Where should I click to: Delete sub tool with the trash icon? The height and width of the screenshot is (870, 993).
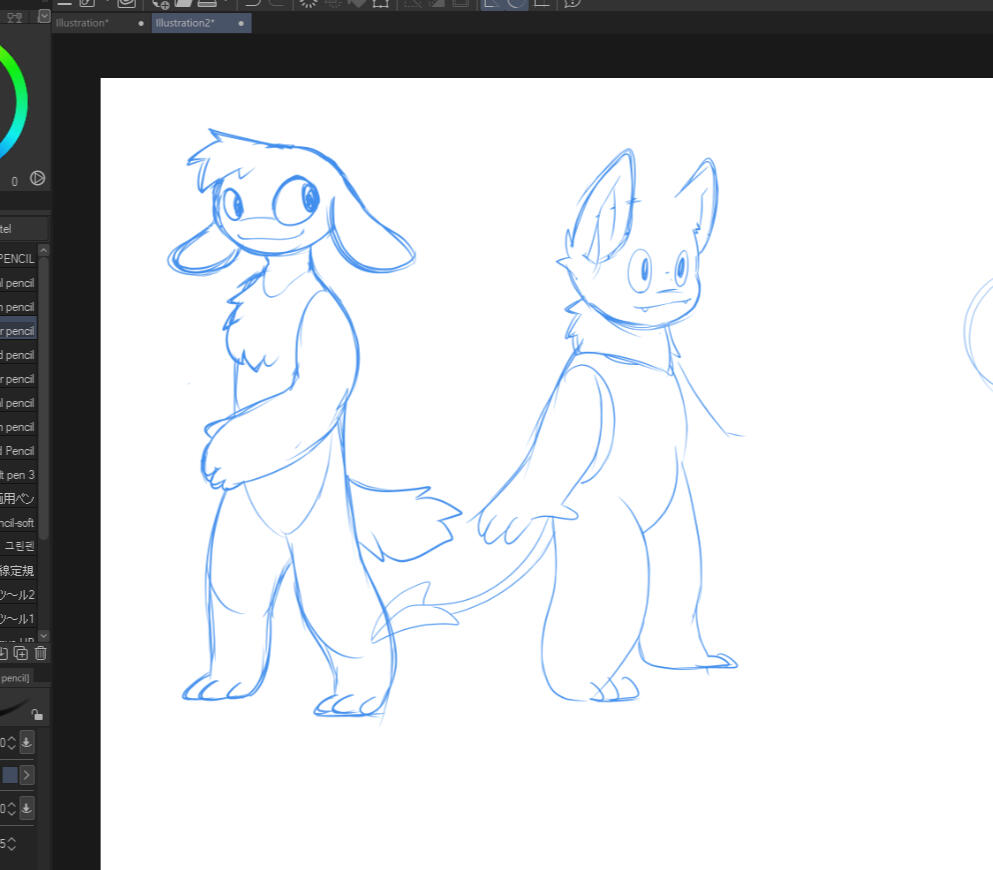pyautogui.click(x=40, y=653)
